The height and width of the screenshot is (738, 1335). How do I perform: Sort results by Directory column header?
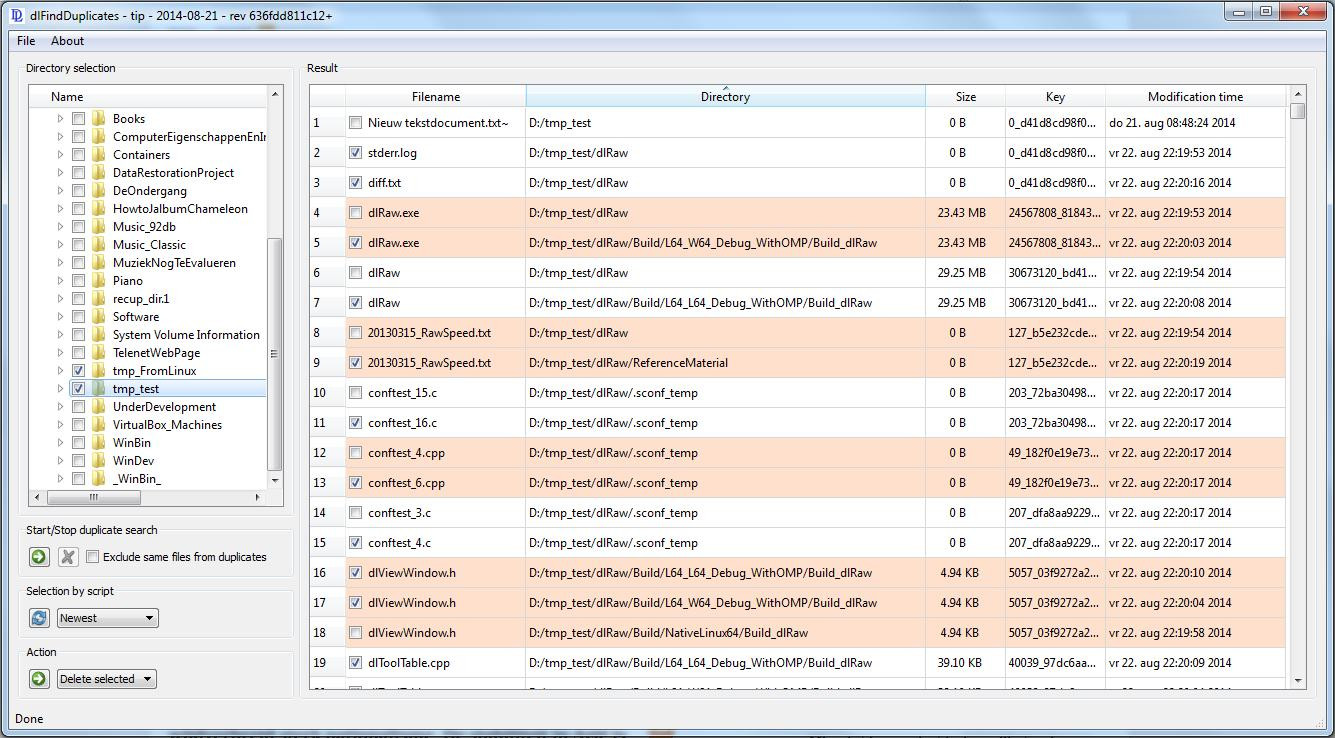(x=725, y=97)
